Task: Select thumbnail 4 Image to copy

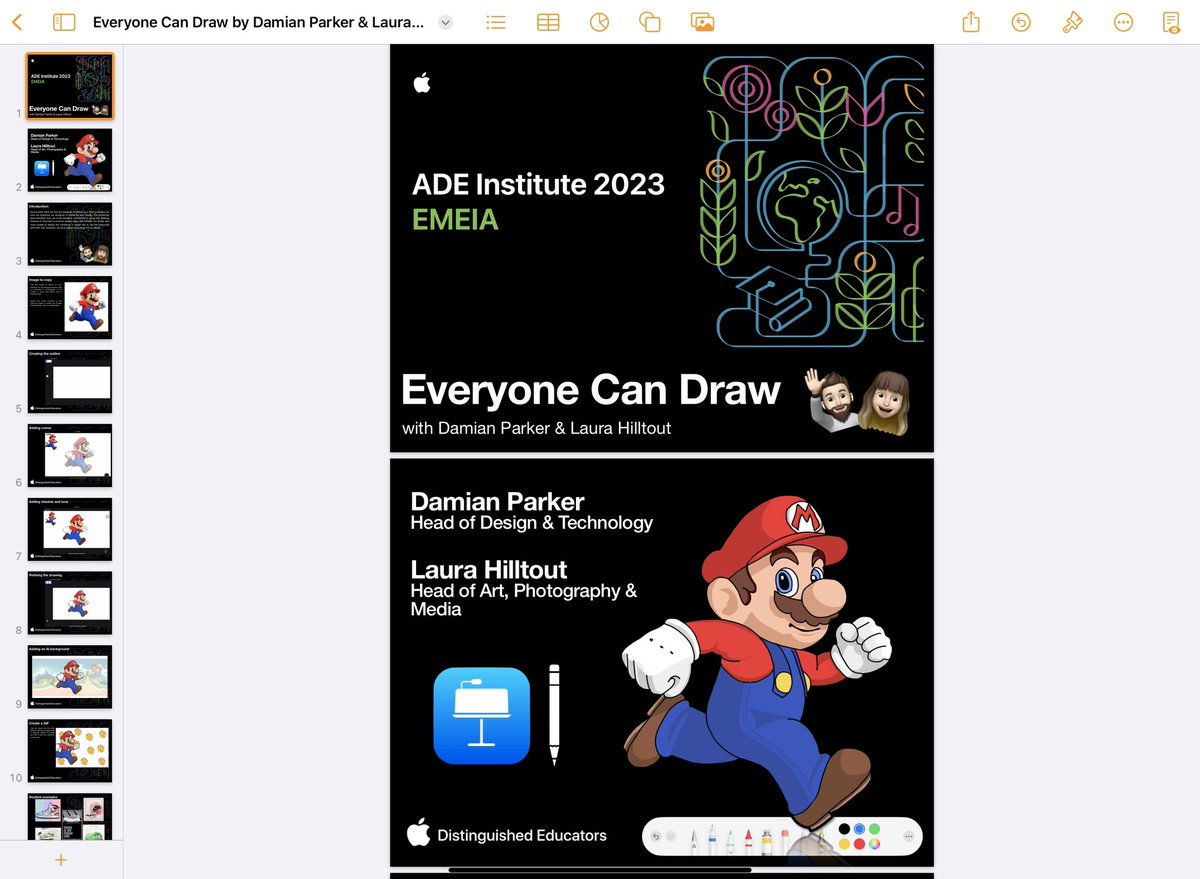Action: pyautogui.click(x=69, y=308)
